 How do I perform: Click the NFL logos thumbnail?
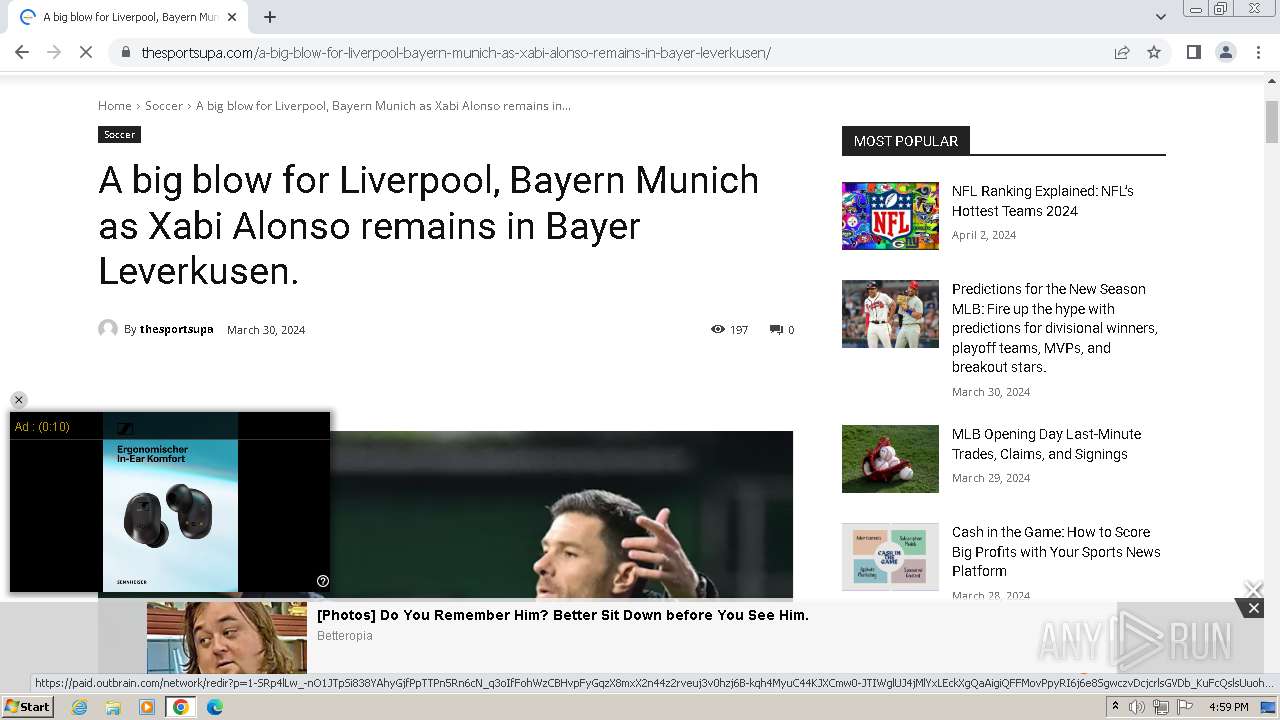[x=890, y=216]
